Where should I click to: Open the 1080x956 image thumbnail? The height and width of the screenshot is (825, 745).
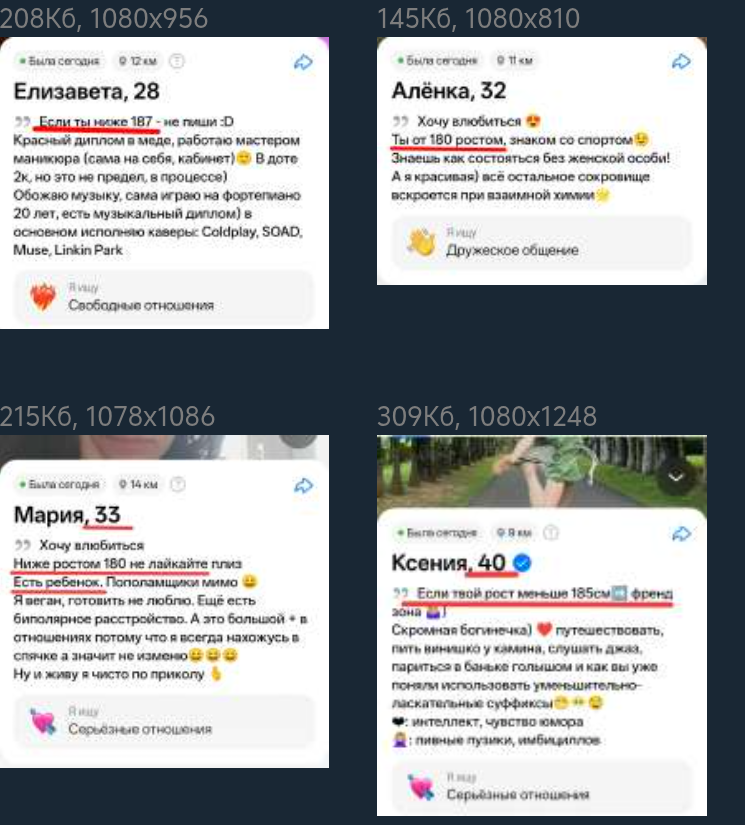click(x=164, y=183)
